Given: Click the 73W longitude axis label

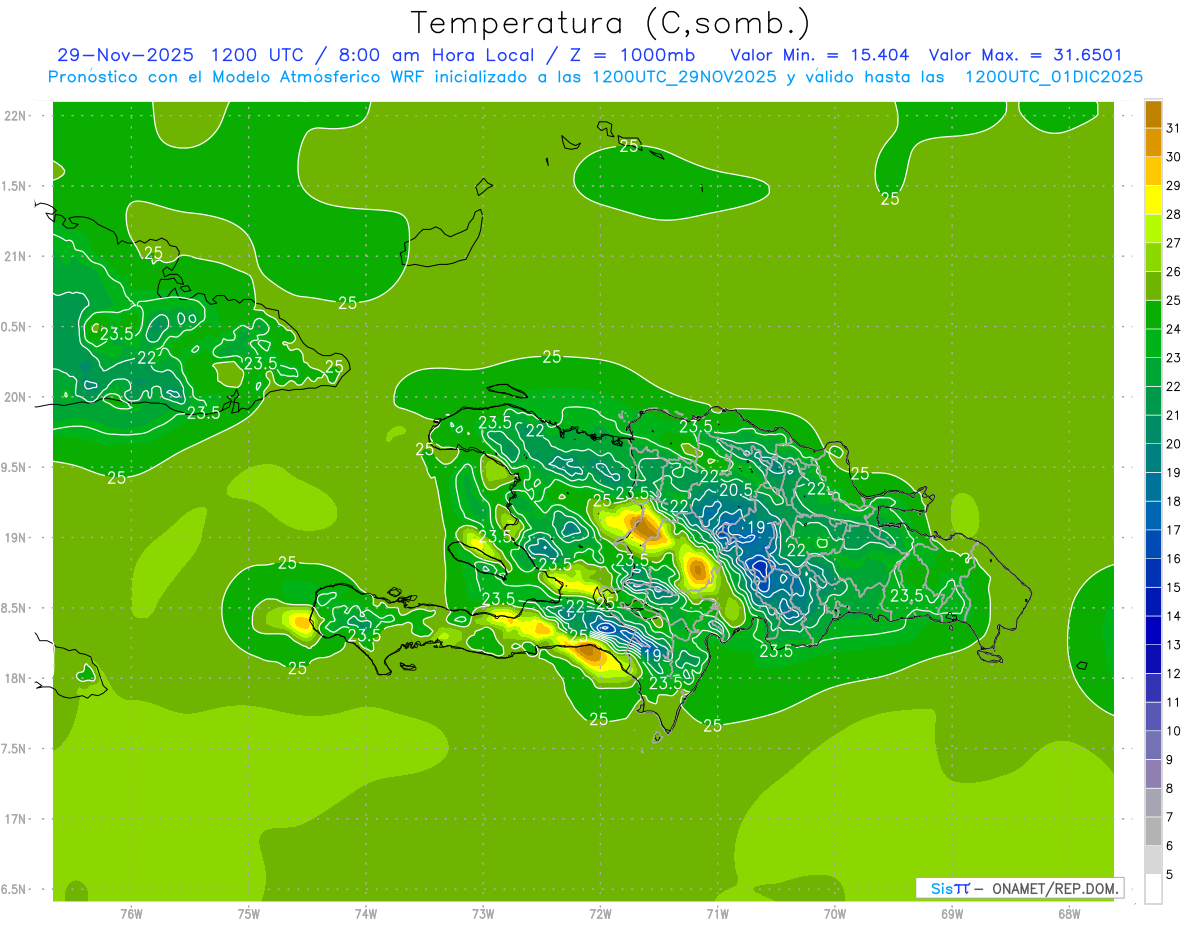Looking at the screenshot, I should 483,914.
